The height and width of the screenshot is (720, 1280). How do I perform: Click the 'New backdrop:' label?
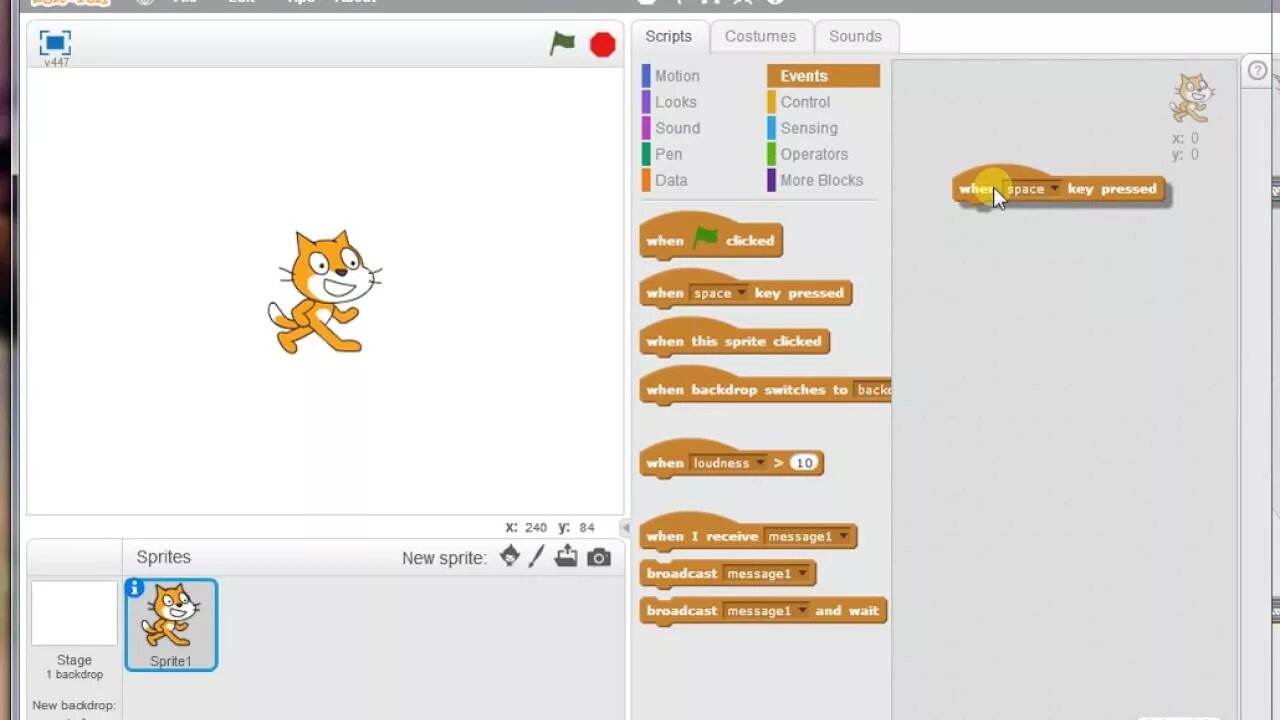point(74,706)
